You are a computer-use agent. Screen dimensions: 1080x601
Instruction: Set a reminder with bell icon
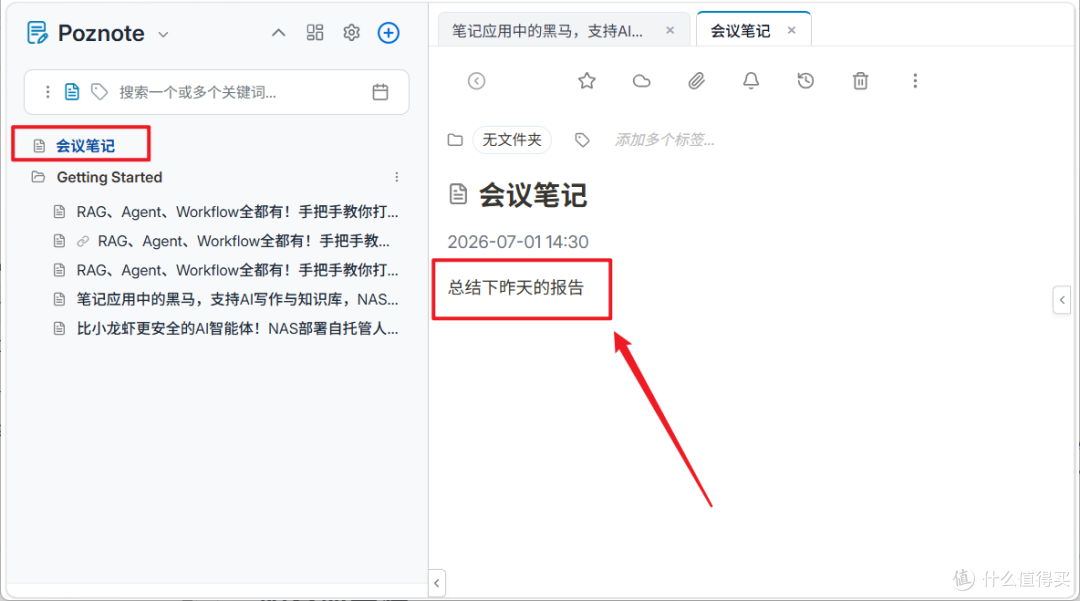click(751, 81)
